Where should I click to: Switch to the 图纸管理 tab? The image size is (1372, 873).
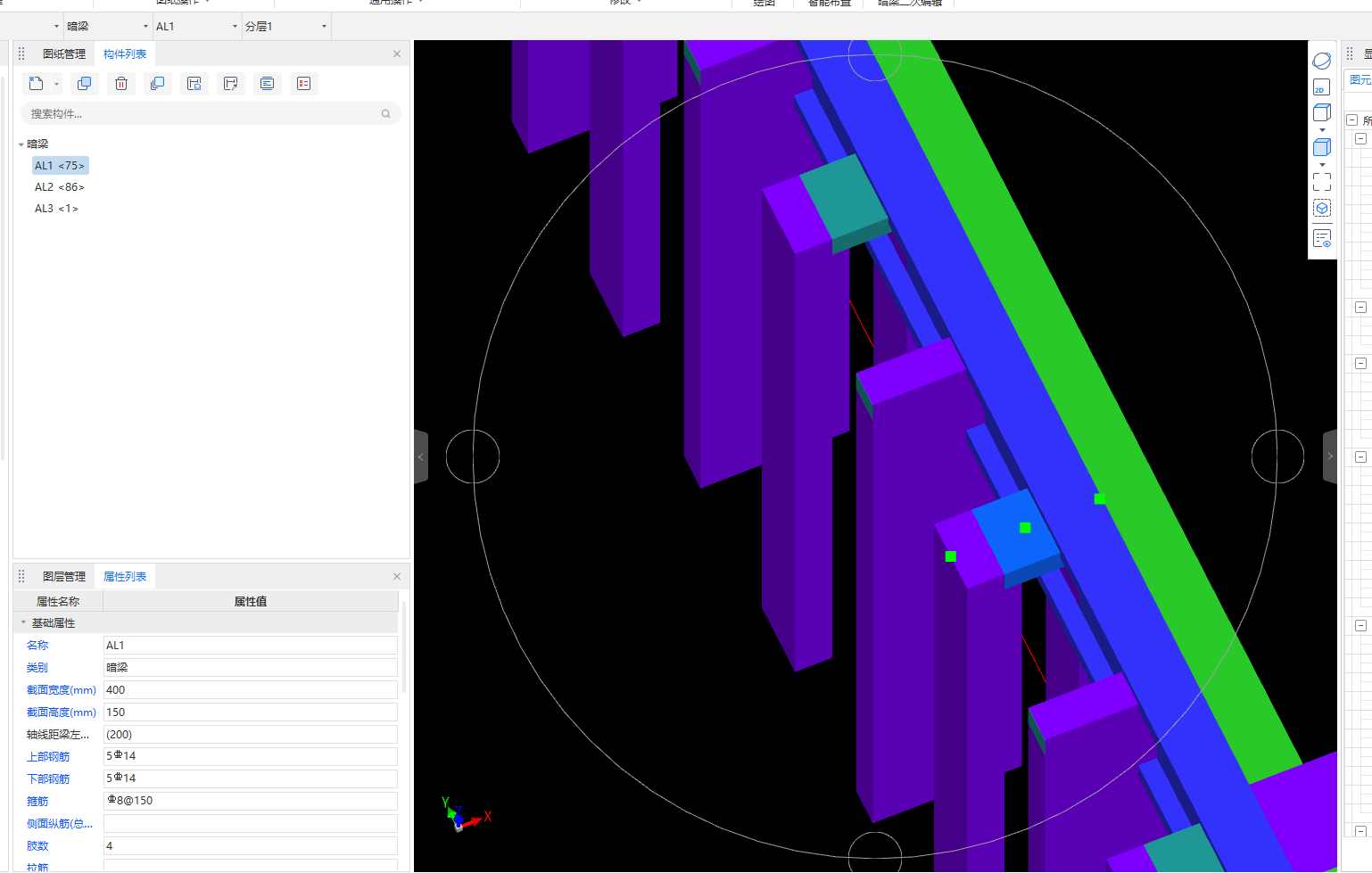[64, 54]
